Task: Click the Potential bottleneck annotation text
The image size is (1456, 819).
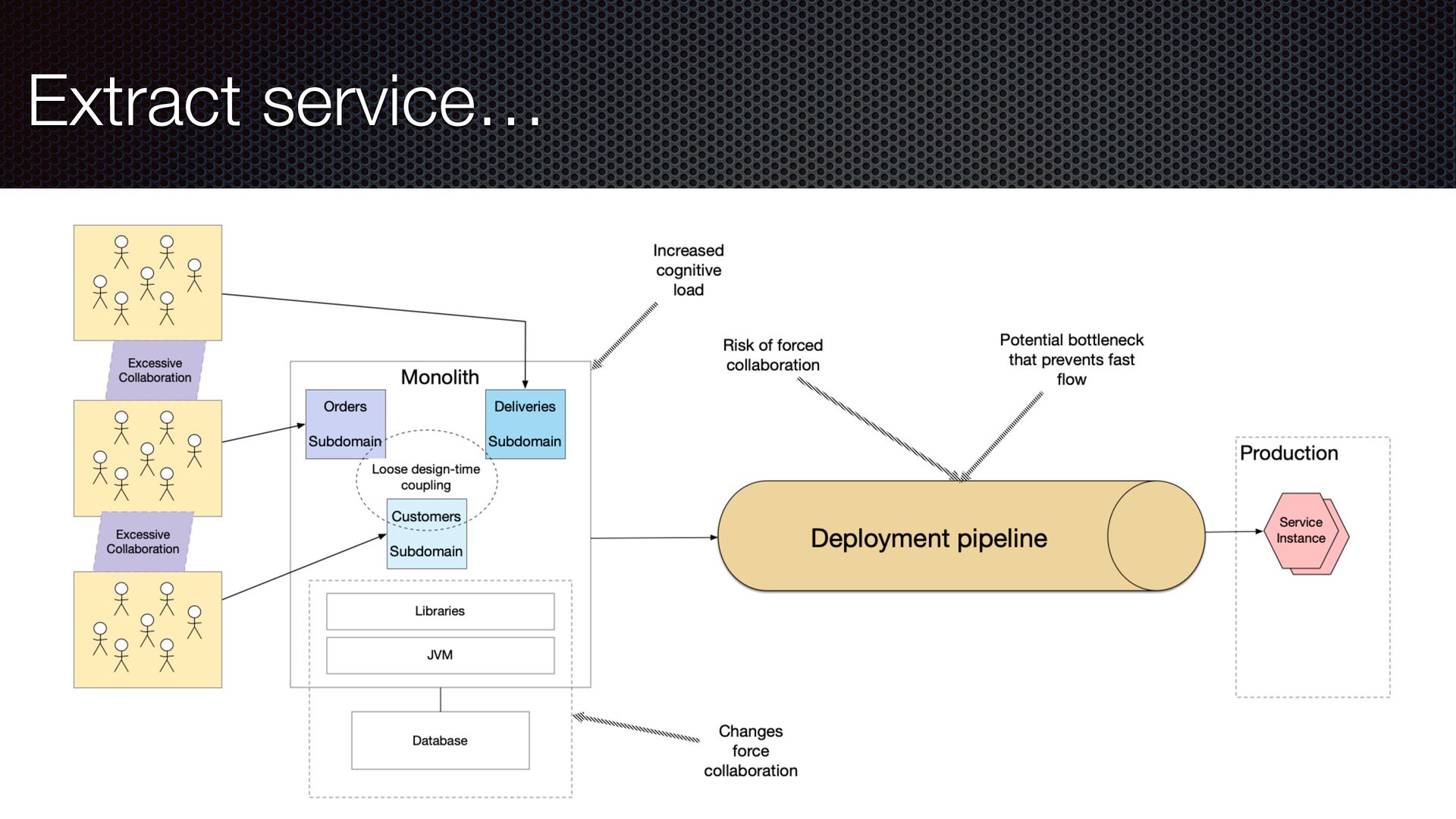Action: point(1071,359)
